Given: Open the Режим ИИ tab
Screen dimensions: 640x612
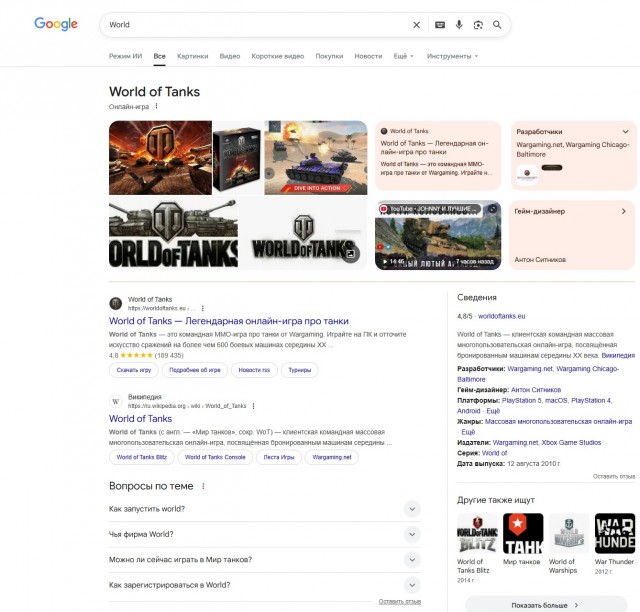Looking at the screenshot, I should (x=125, y=56).
